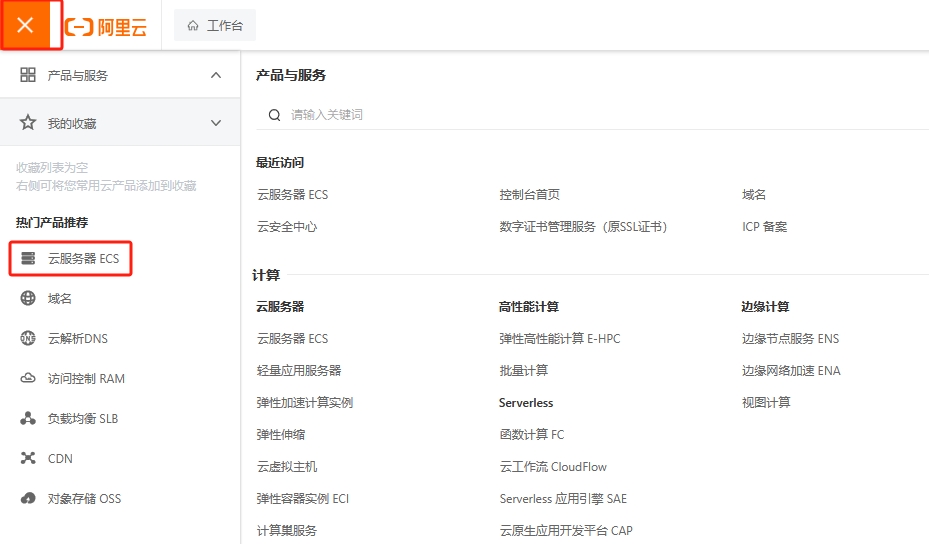929x544 pixels.
Task: Open 域名 in the hot products list
Action: pos(59,299)
